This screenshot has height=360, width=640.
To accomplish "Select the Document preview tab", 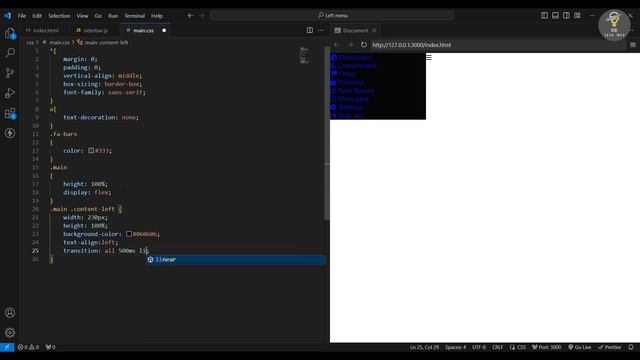I will click(x=355, y=30).
